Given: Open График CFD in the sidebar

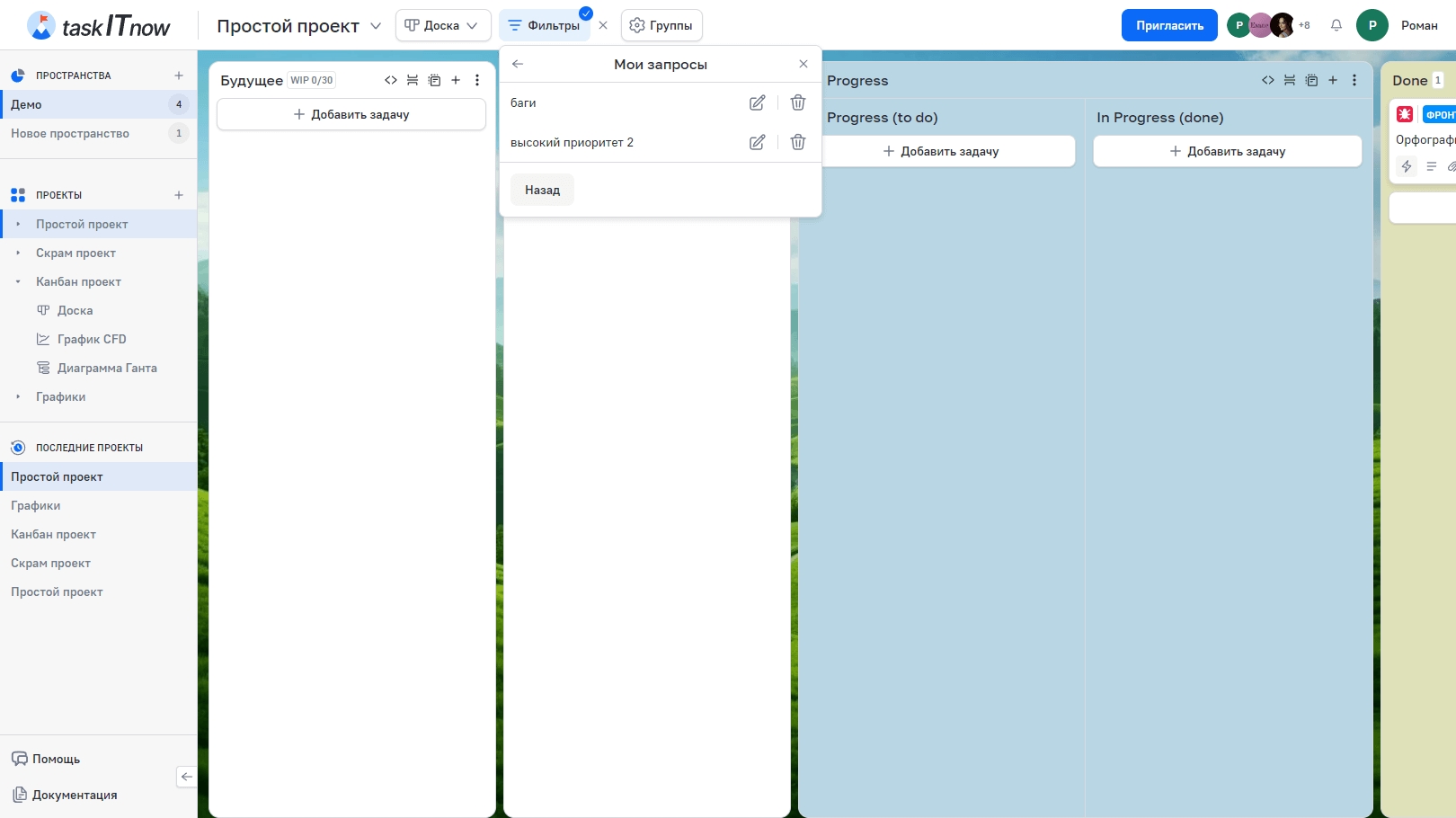Looking at the screenshot, I should click(92, 339).
